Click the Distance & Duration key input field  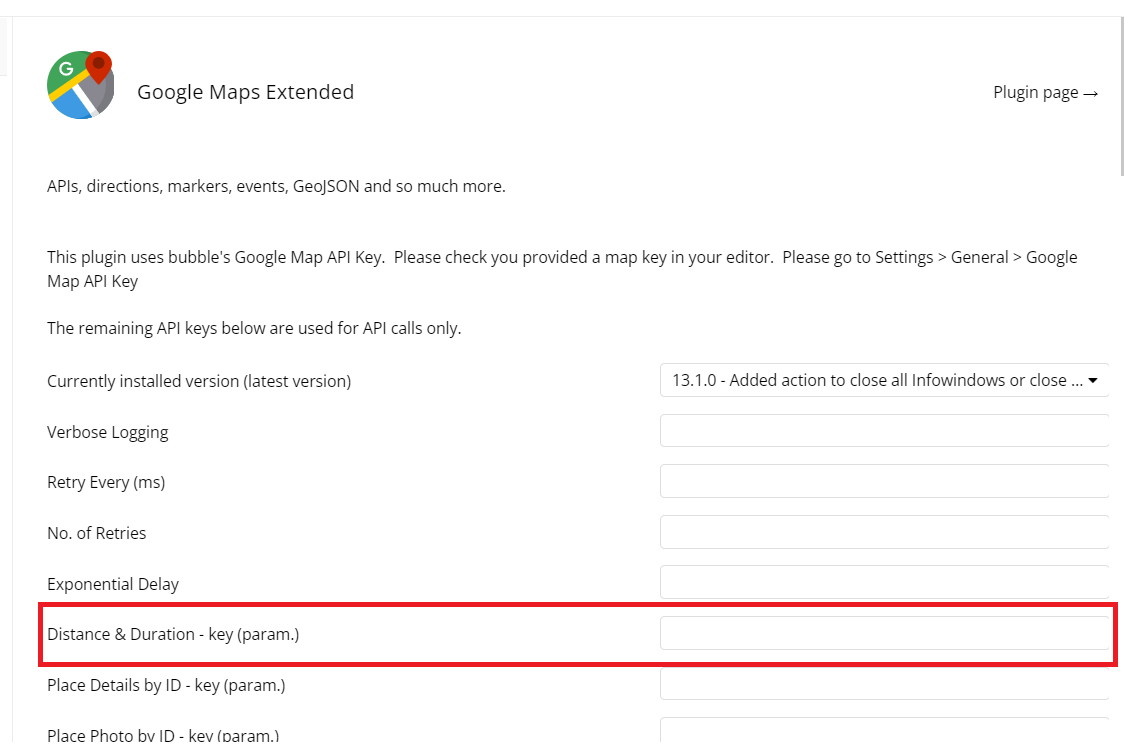tap(884, 633)
